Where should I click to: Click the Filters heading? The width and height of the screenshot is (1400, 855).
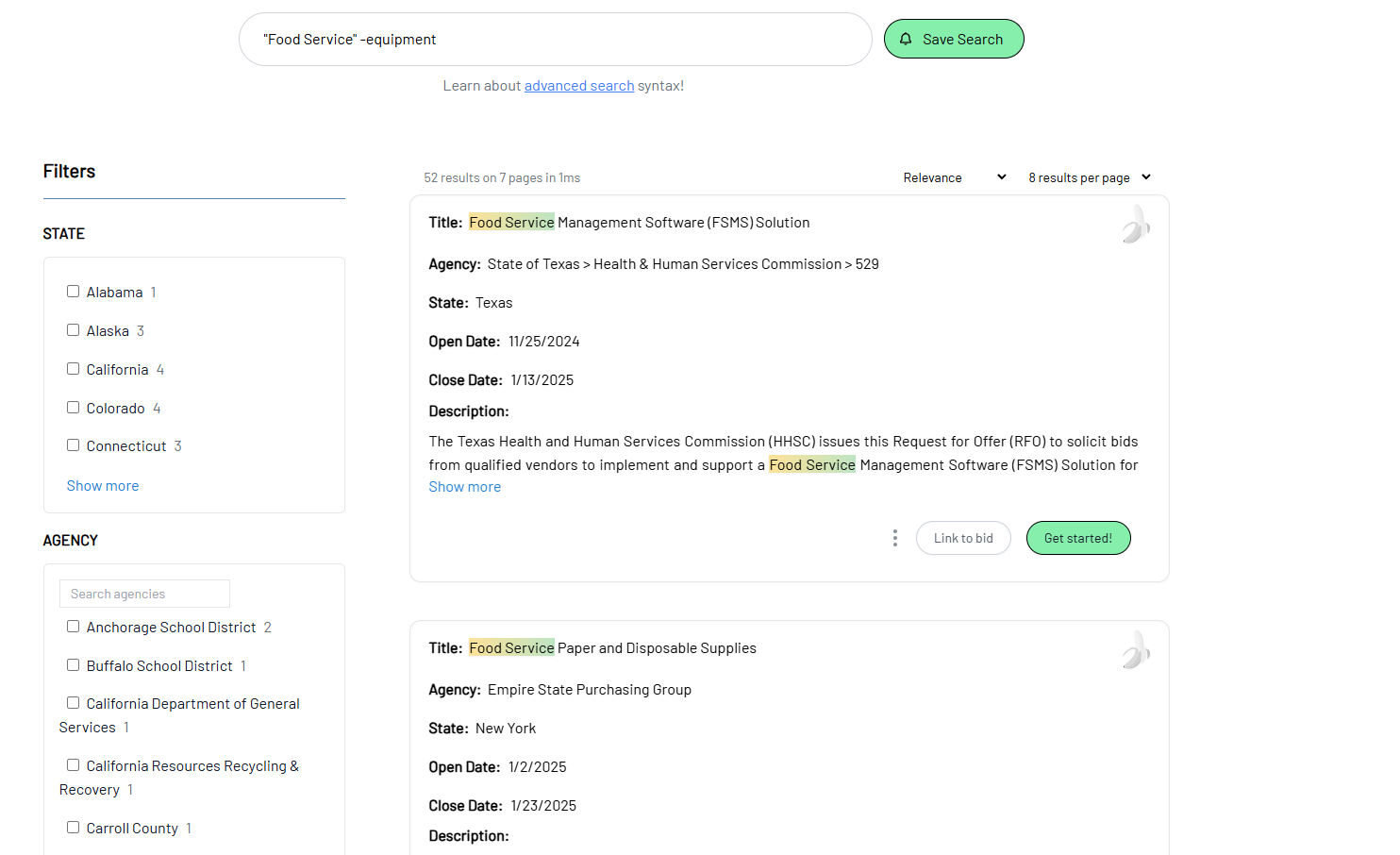coord(69,171)
